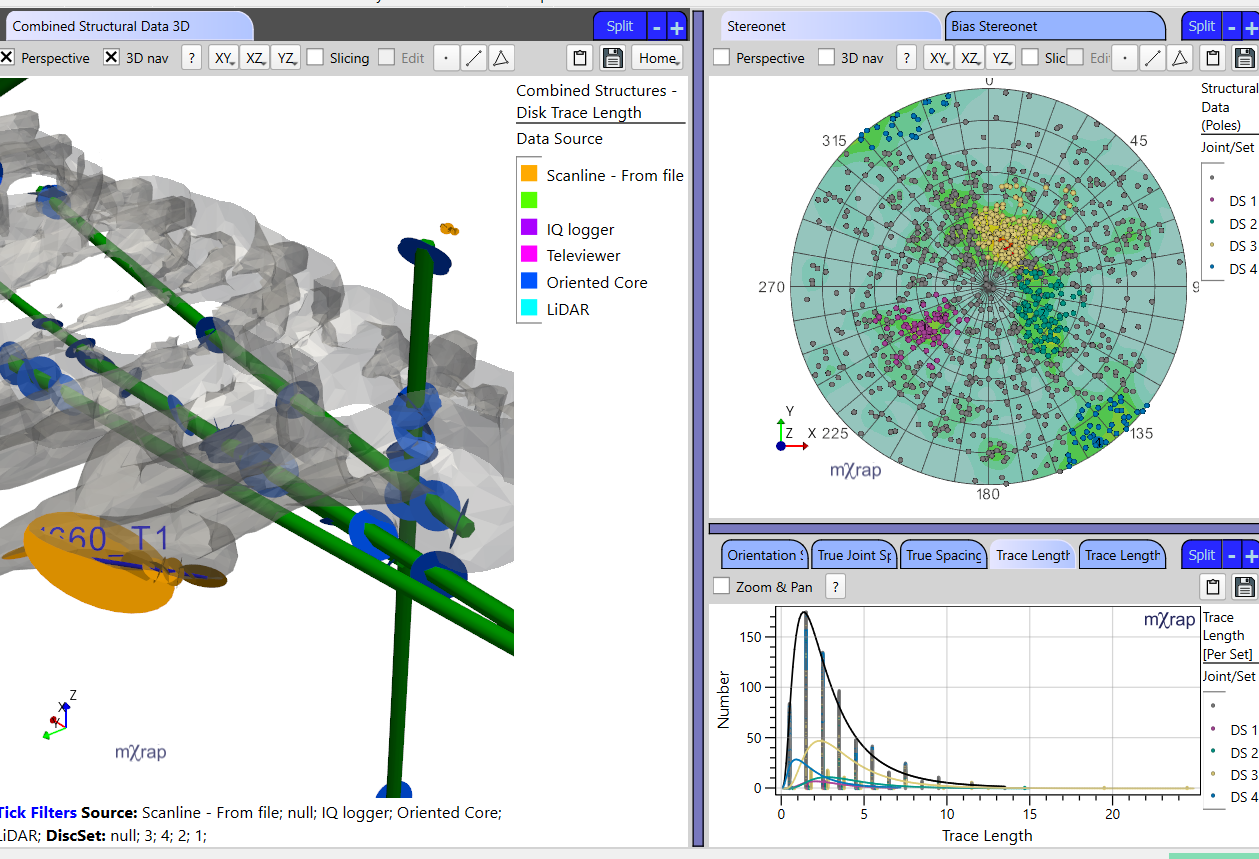Screen dimensions: 1259x859
Task: Open the YZ view in the stereonet panel
Action: tap(1000, 57)
